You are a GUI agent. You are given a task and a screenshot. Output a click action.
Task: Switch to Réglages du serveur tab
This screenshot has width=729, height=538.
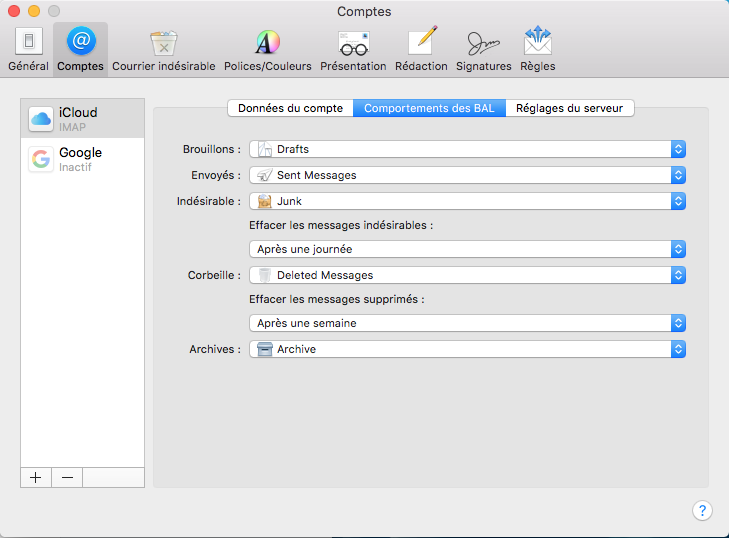tap(570, 108)
